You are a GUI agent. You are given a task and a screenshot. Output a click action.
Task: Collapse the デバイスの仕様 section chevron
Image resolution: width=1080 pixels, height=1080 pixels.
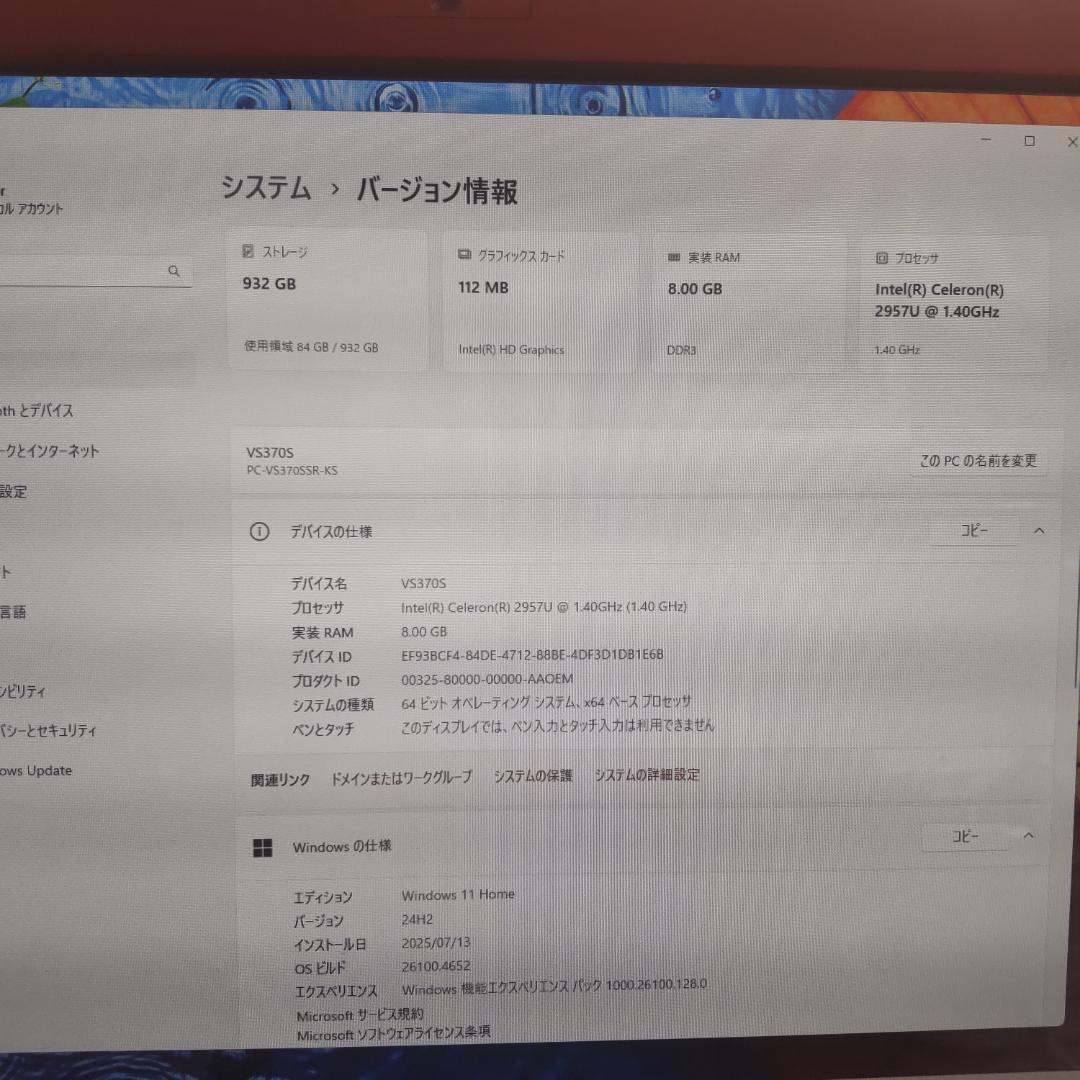pyautogui.click(x=1039, y=531)
